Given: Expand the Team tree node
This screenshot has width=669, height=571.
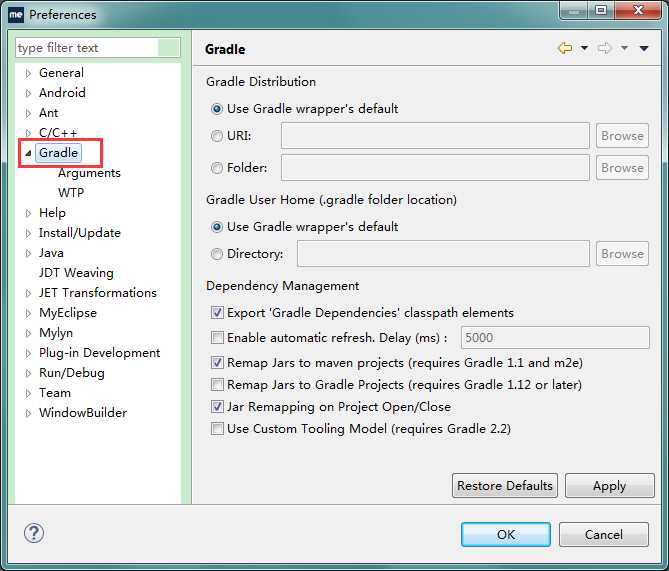Looking at the screenshot, I should click(28, 393).
